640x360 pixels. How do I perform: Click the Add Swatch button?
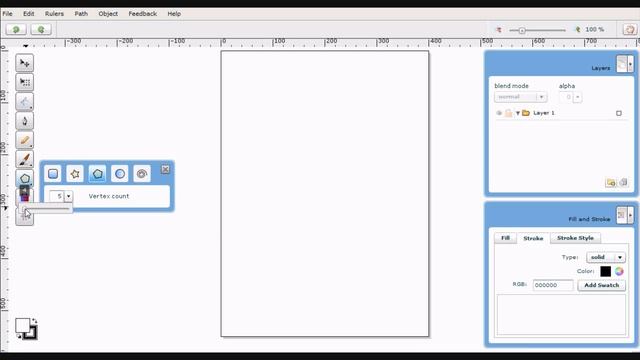(x=602, y=285)
